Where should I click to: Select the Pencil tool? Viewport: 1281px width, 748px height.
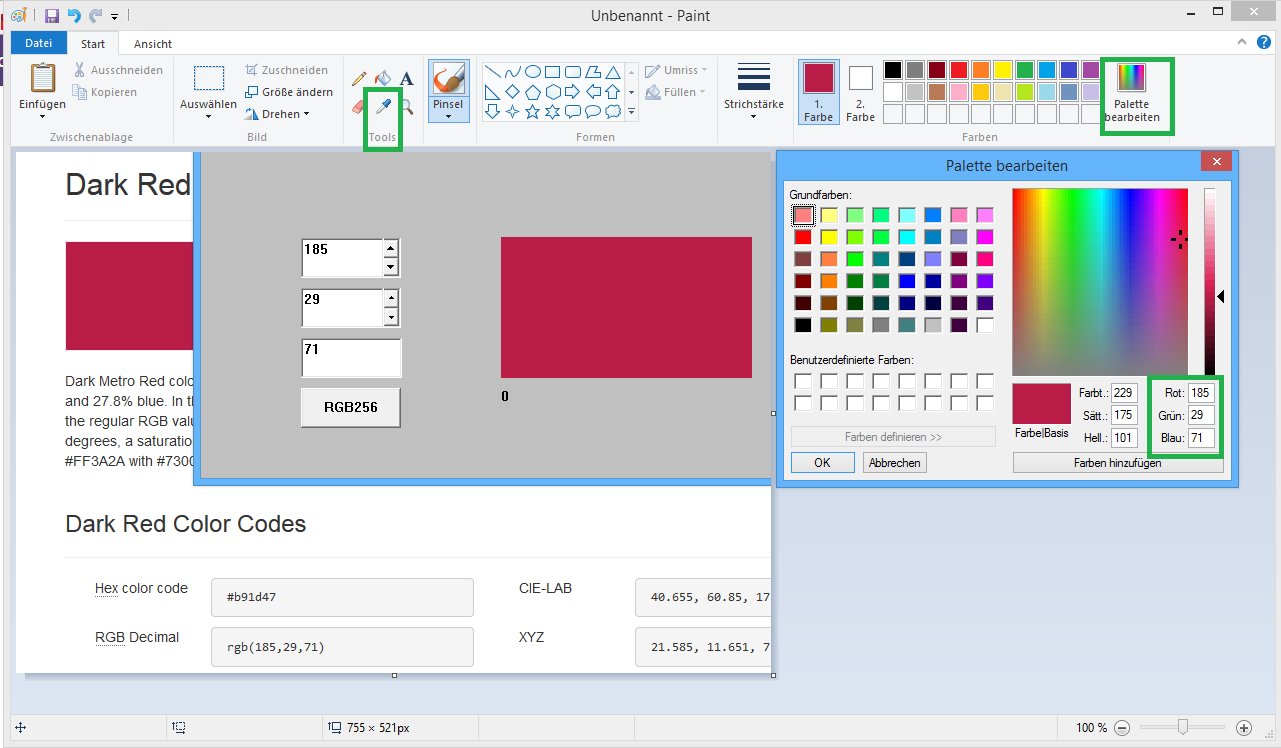tap(359, 78)
